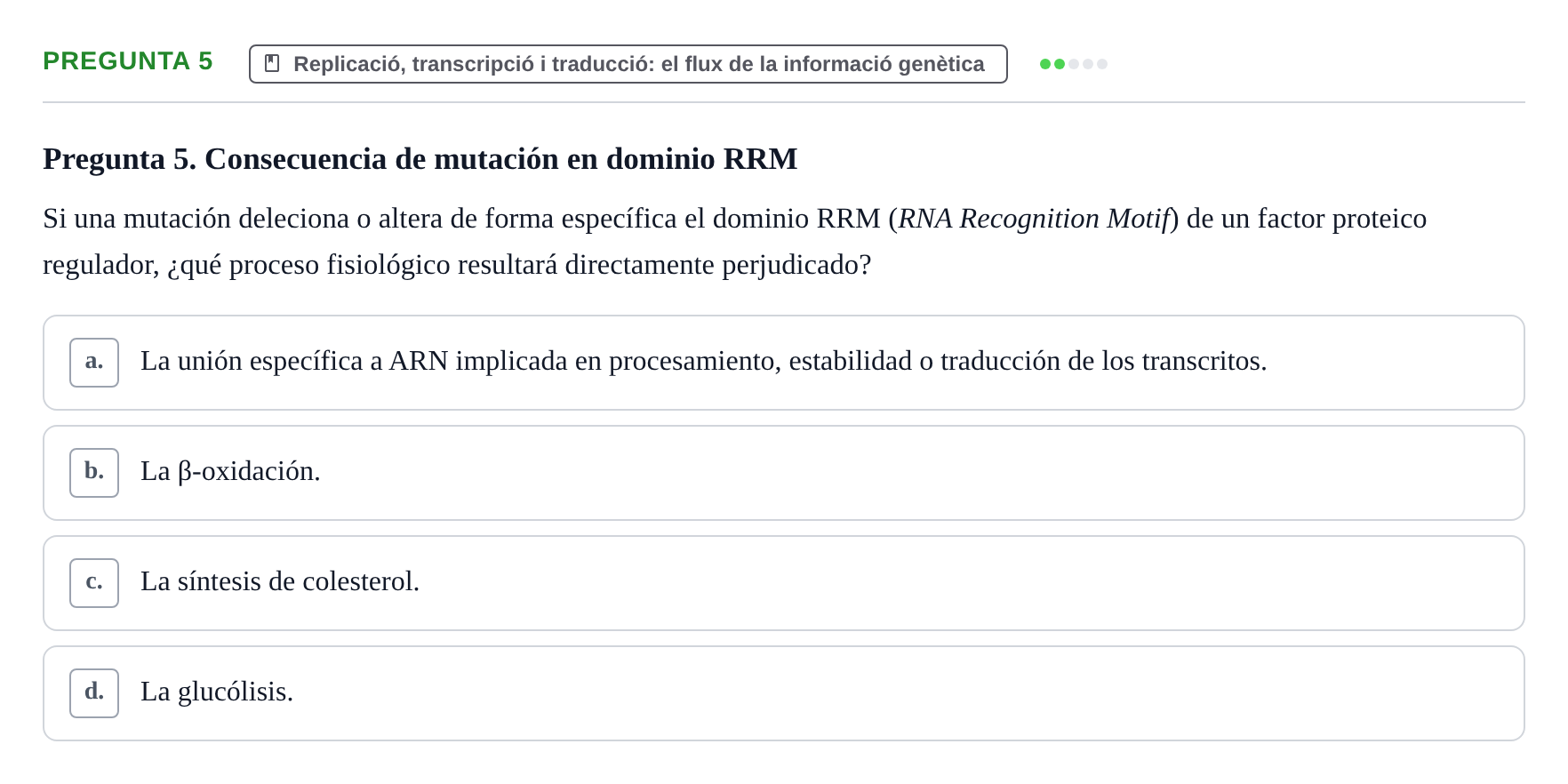
Task: Select option c letter box
Action: (x=94, y=583)
